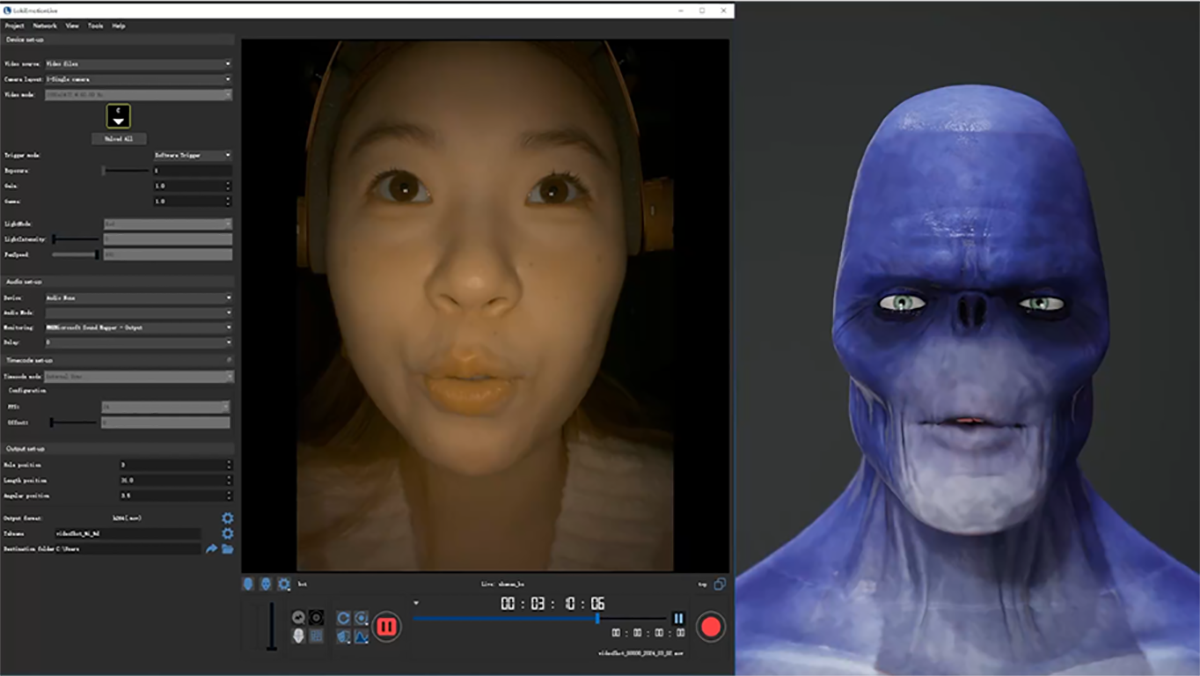Click the Takename text field
Image resolution: width=1200 pixels, height=676 pixels.
coord(127,534)
